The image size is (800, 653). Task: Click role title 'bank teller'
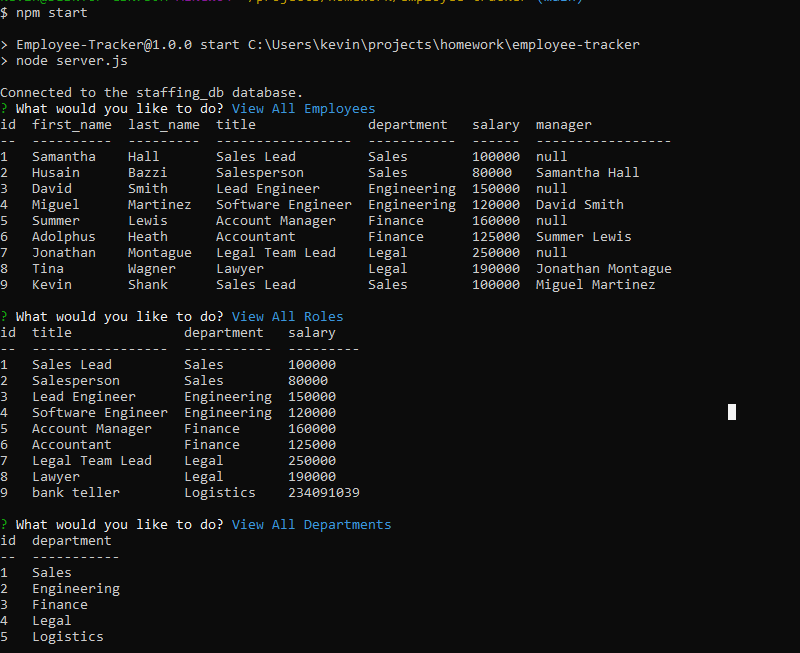[76, 493]
